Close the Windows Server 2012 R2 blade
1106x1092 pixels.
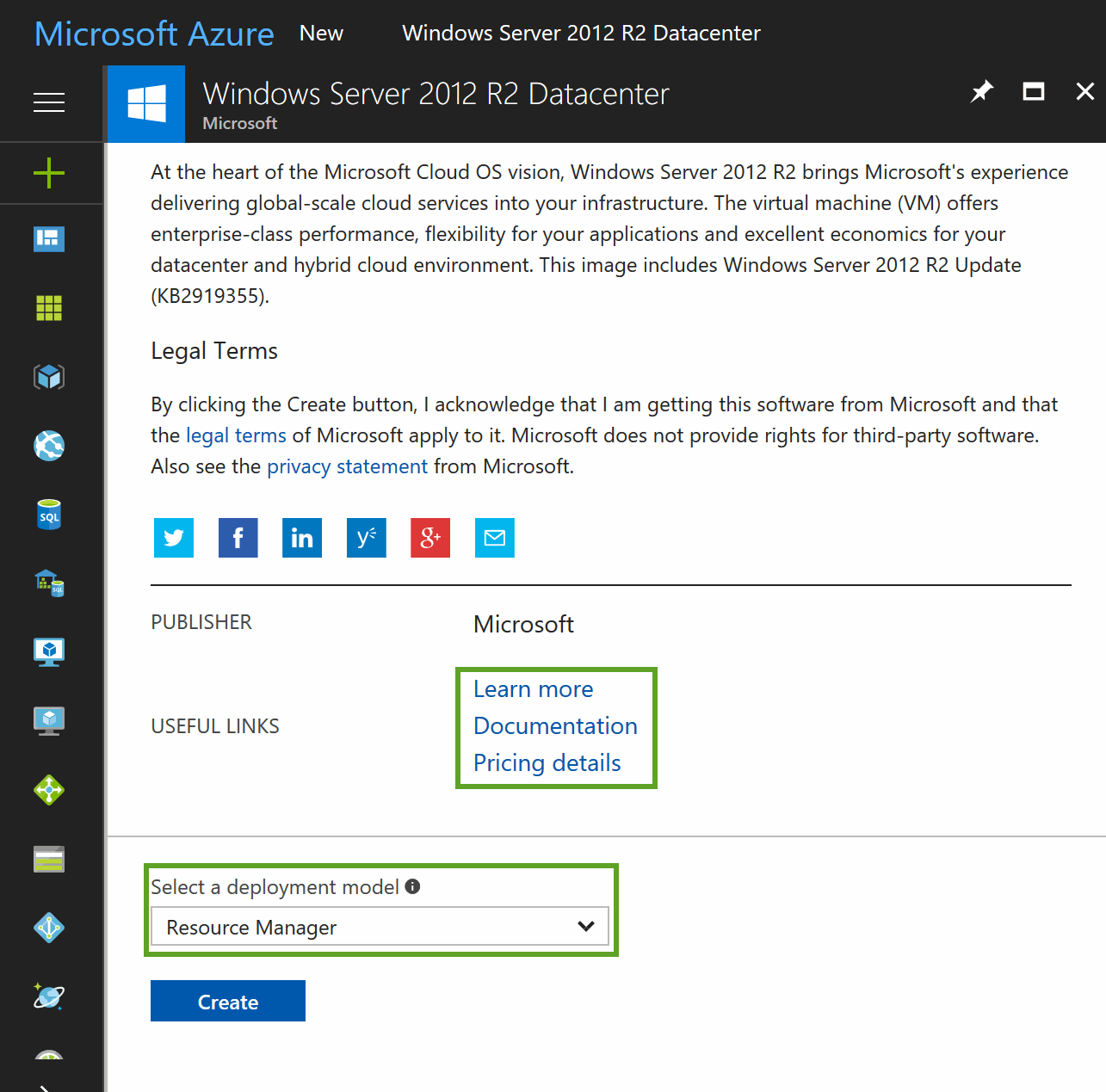[1085, 91]
